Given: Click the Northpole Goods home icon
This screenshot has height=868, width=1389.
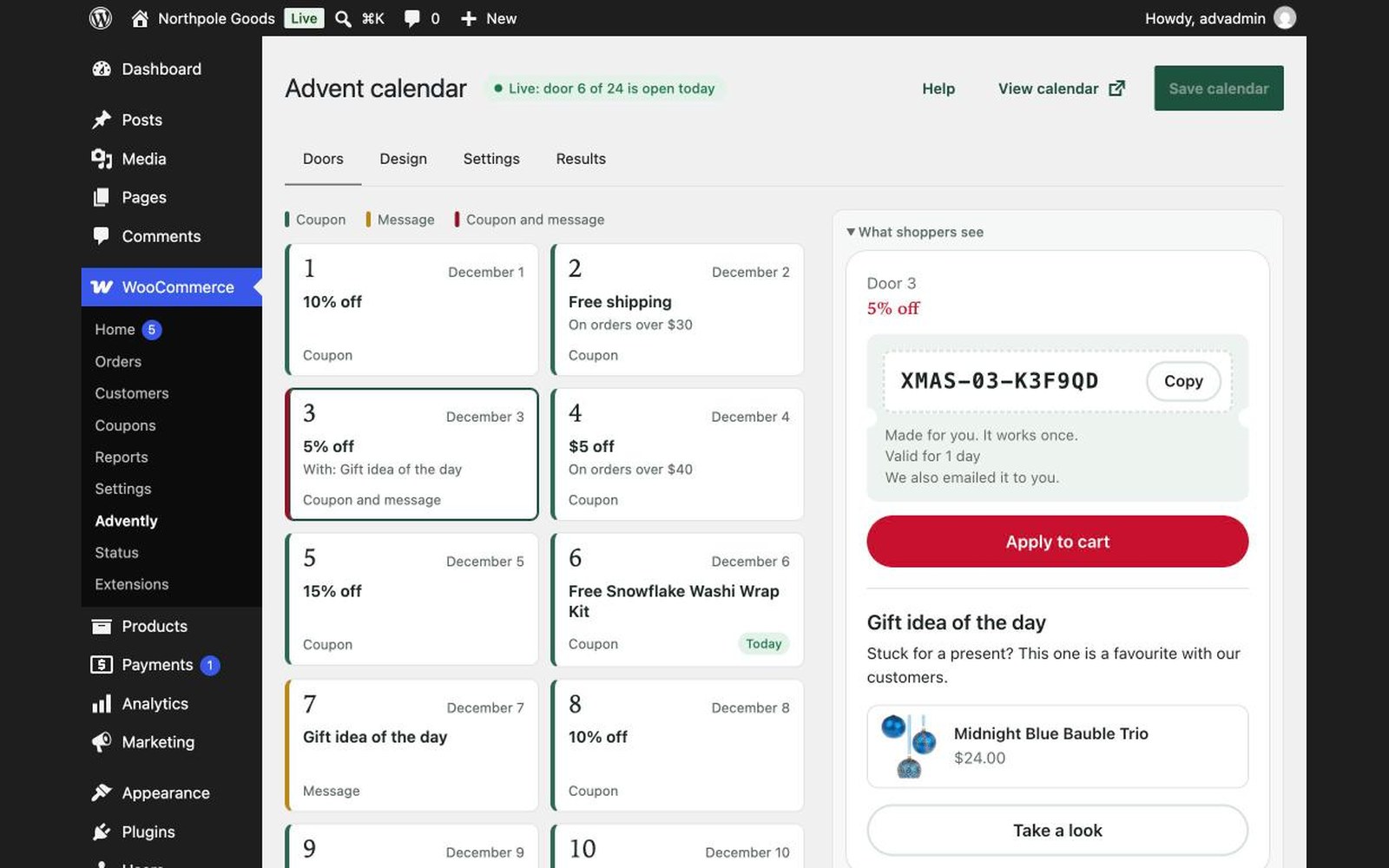Looking at the screenshot, I should [140, 18].
